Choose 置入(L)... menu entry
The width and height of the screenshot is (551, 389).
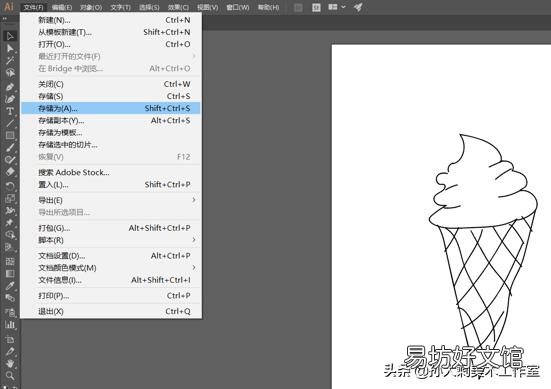click(x=111, y=184)
